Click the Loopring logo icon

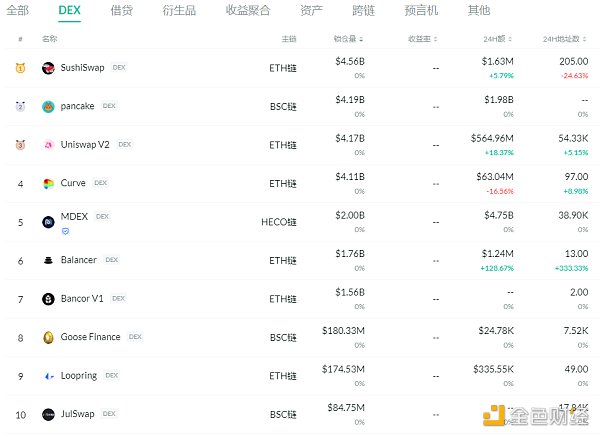[x=48, y=376]
